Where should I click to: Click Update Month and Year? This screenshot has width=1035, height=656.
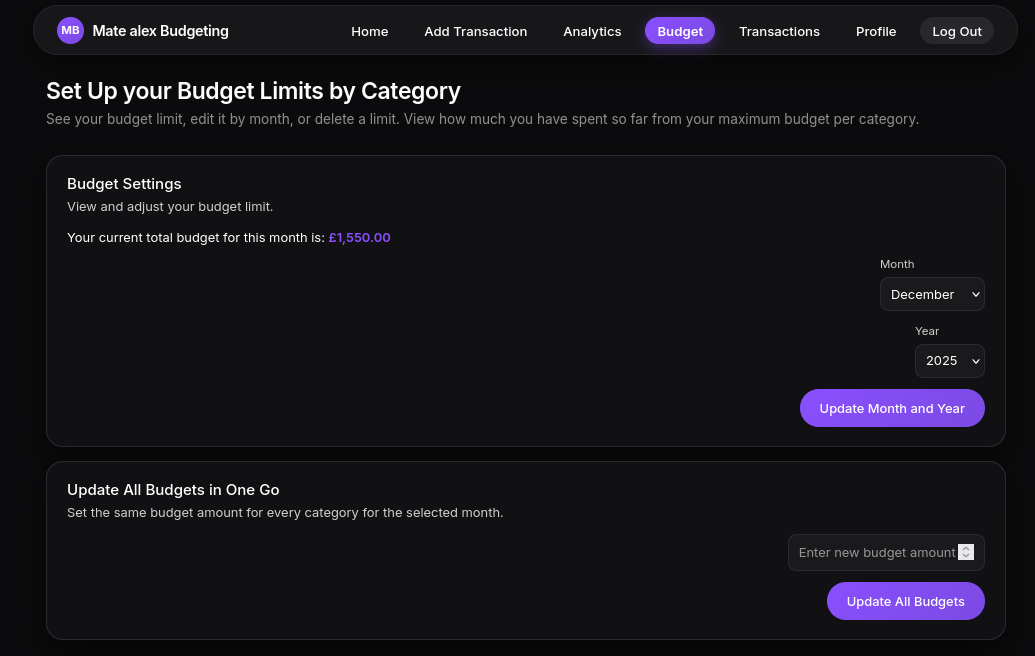click(x=891, y=408)
